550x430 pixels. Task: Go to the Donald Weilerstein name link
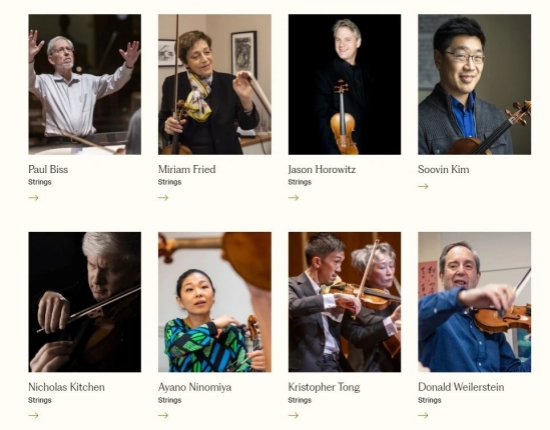coord(461,387)
